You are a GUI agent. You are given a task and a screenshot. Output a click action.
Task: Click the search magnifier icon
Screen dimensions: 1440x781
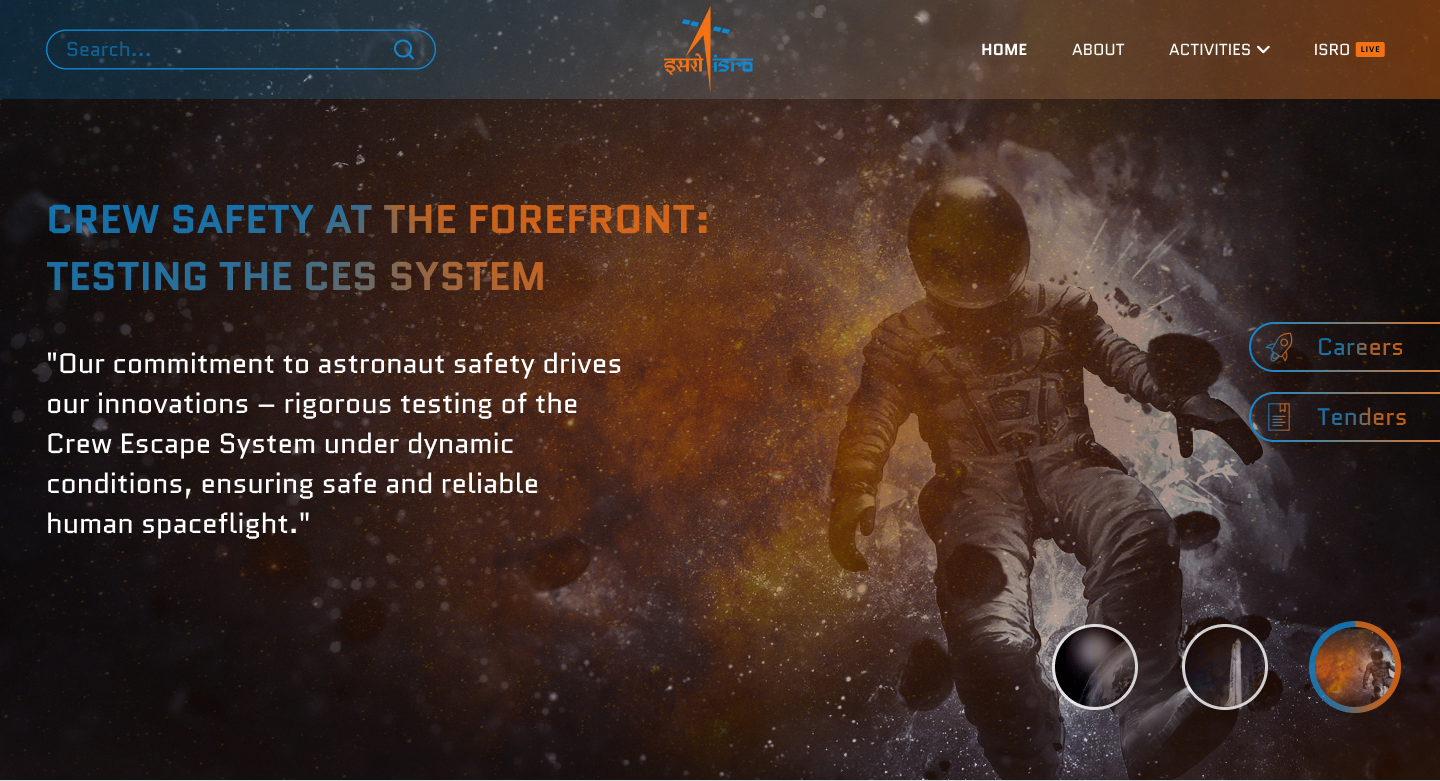tap(404, 49)
